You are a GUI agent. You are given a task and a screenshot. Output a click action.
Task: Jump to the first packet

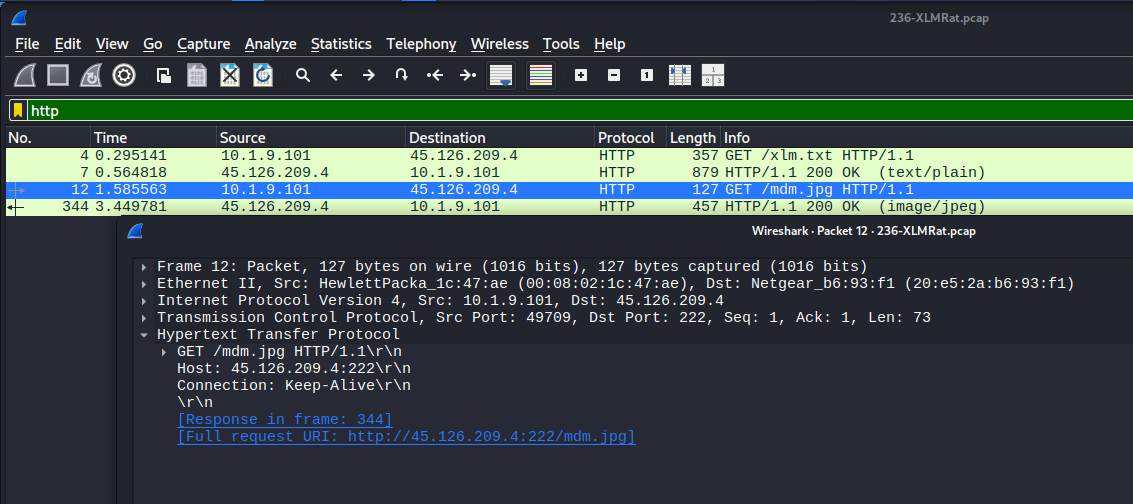tap(434, 75)
